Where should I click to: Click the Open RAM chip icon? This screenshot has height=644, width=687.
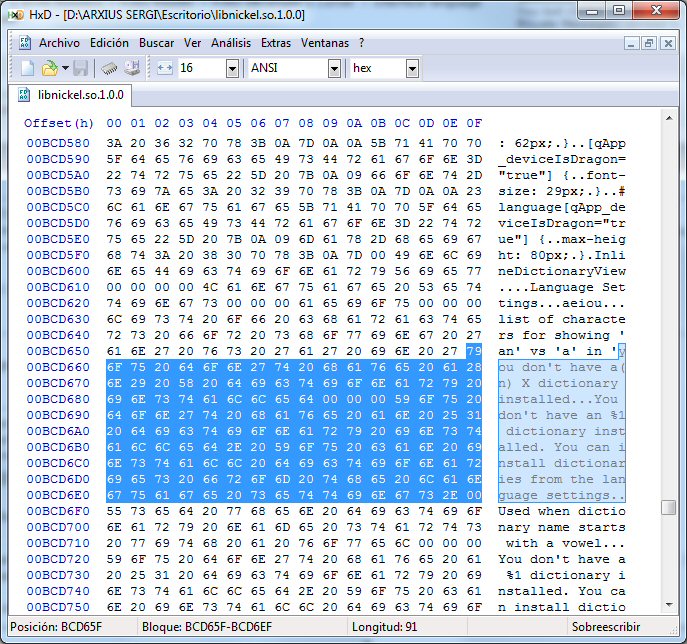click(x=110, y=68)
